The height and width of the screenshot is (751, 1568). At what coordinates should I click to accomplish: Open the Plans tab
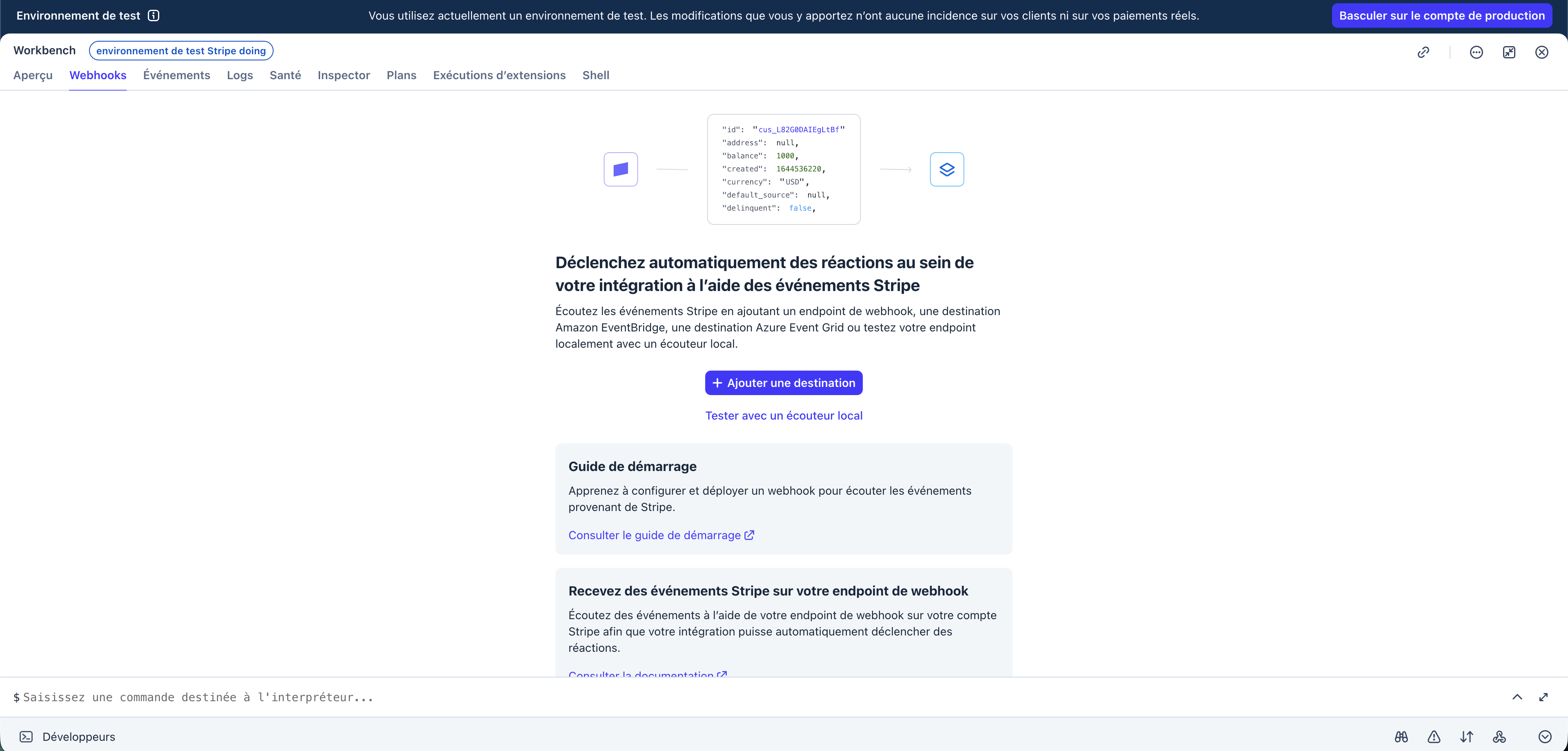tap(402, 76)
